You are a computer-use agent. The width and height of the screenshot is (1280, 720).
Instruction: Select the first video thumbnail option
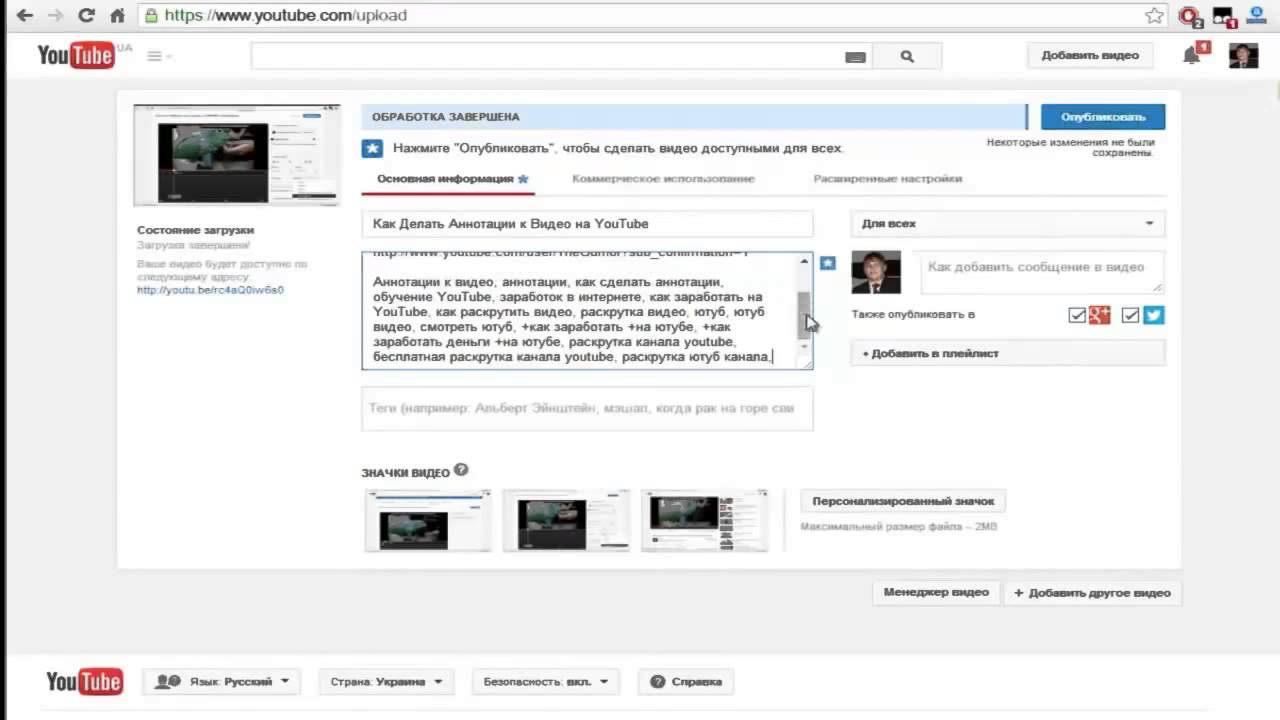click(428, 520)
